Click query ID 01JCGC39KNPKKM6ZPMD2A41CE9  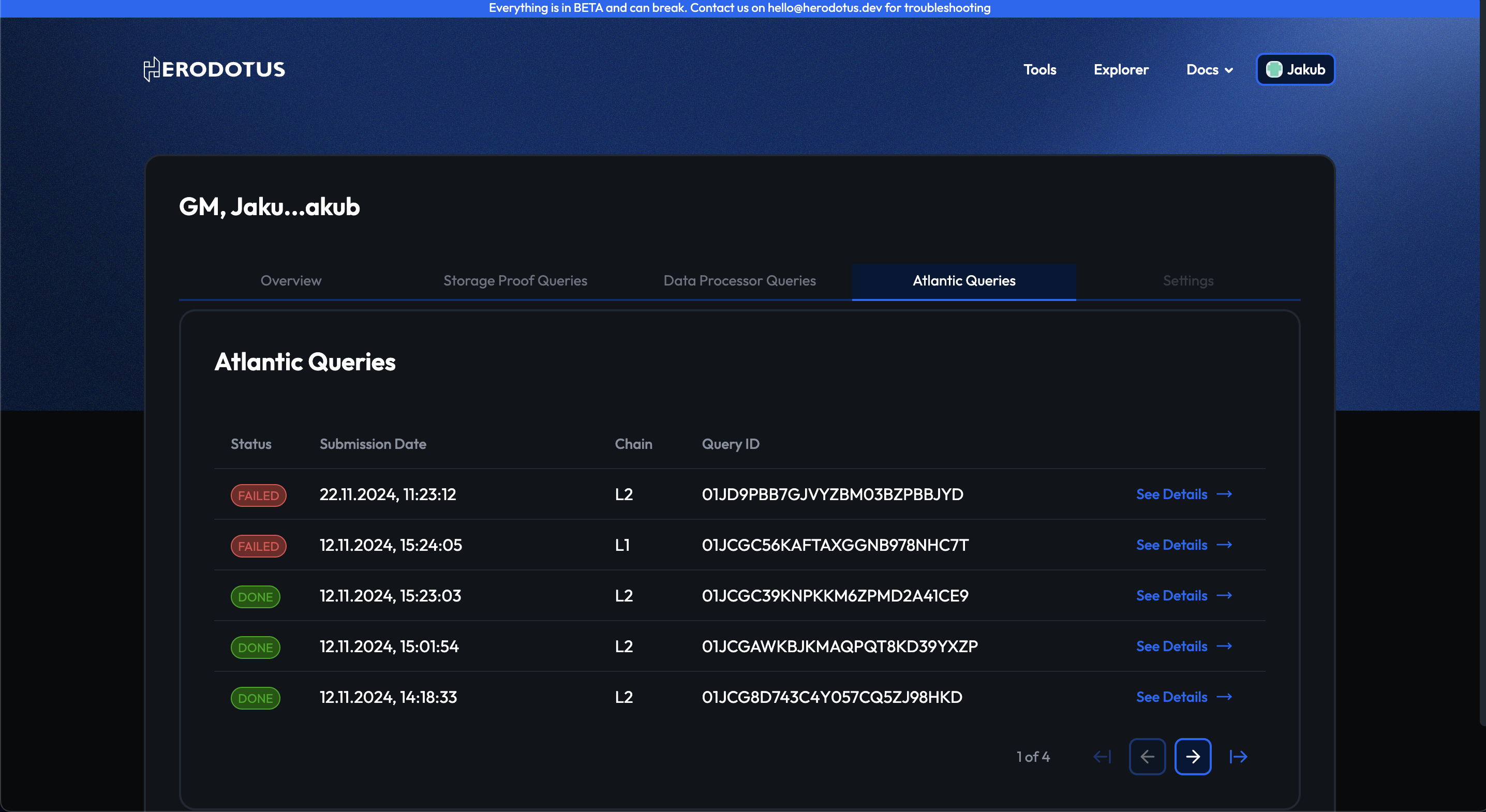[x=835, y=596]
